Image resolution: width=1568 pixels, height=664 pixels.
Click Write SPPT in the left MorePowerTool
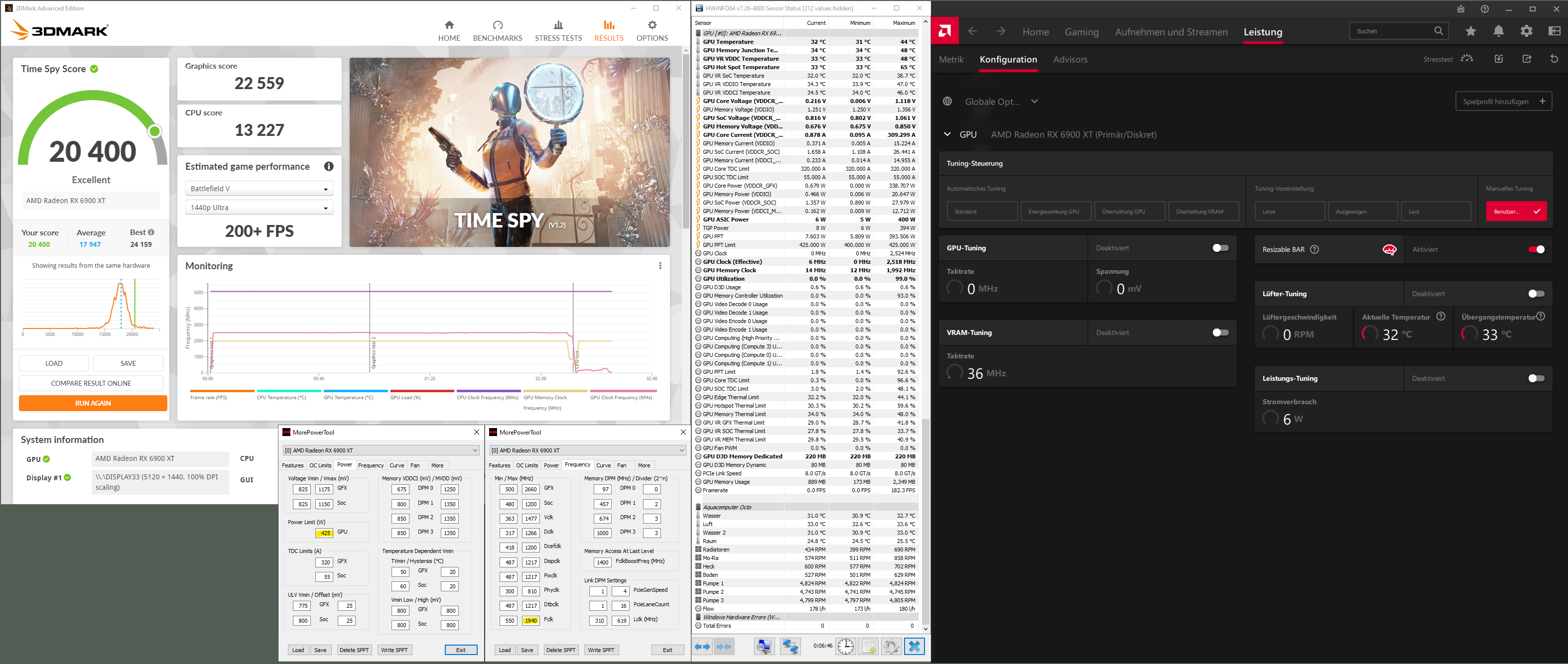pos(394,650)
